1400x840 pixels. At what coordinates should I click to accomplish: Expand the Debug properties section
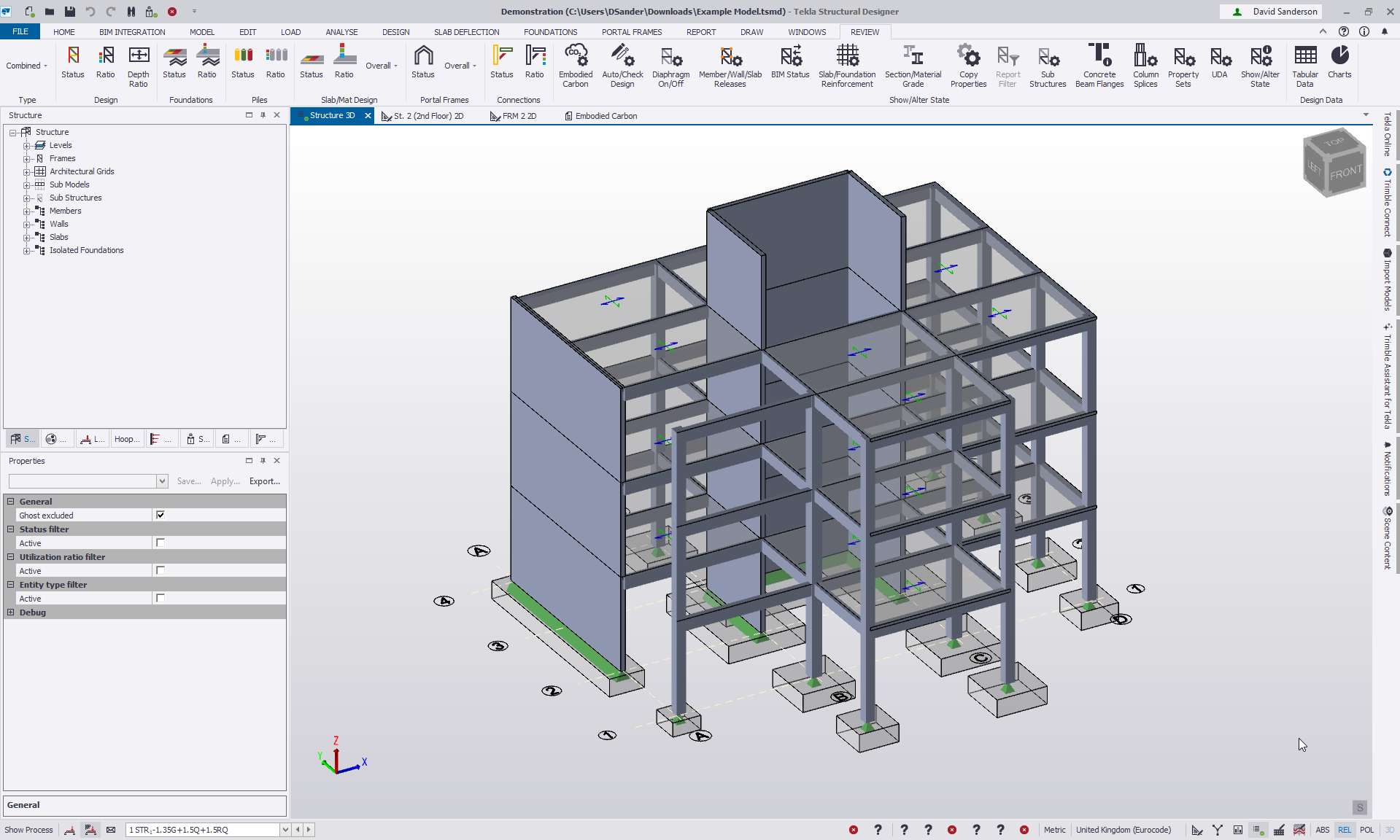[x=11, y=612]
